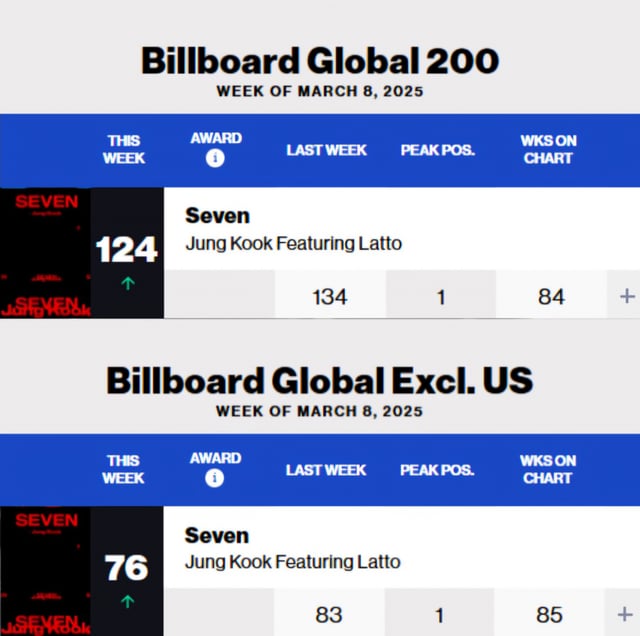Click Wks On Chart header in Global Excl. US
640x636 pixels.
coord(548,469)
